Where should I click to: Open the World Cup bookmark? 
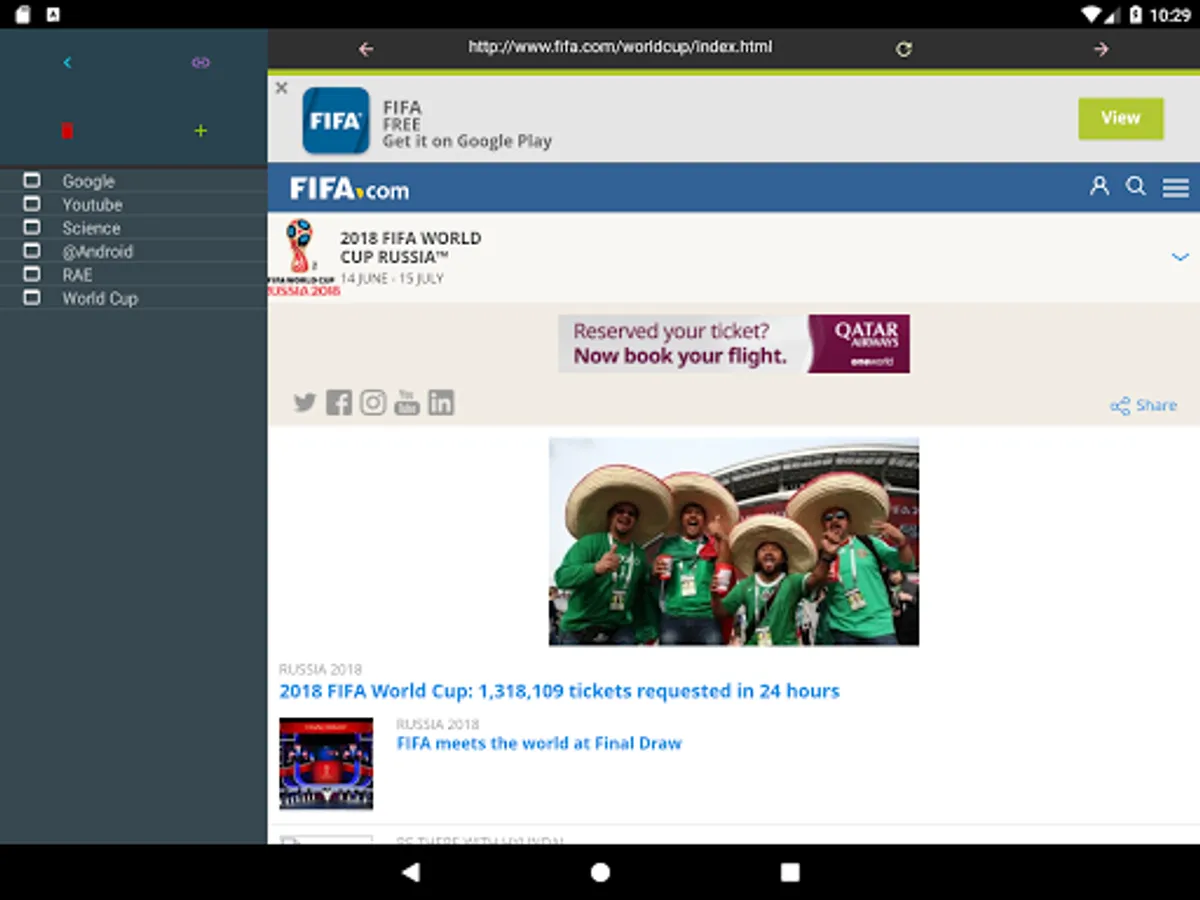tap(100, 298)
